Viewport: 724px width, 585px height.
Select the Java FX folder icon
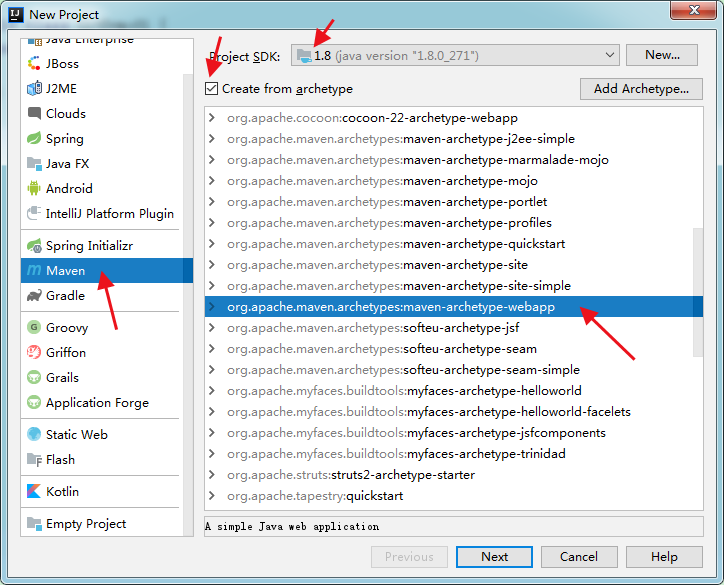[x=34, y=163]
